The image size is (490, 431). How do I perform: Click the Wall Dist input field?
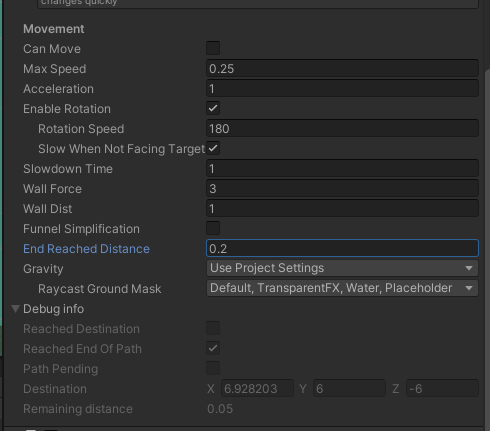point(342,208)
